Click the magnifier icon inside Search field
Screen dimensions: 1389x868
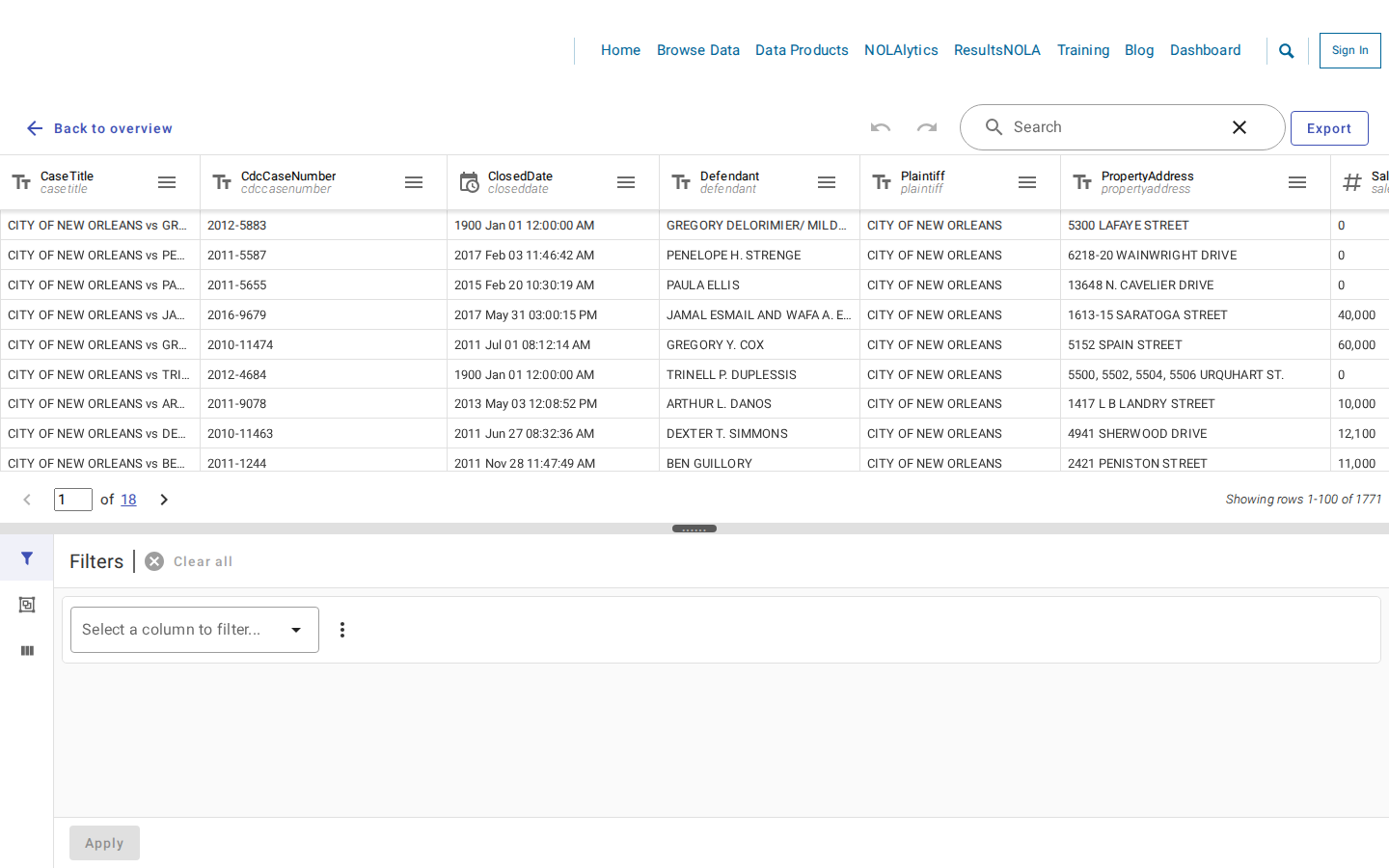coord(994,127)
